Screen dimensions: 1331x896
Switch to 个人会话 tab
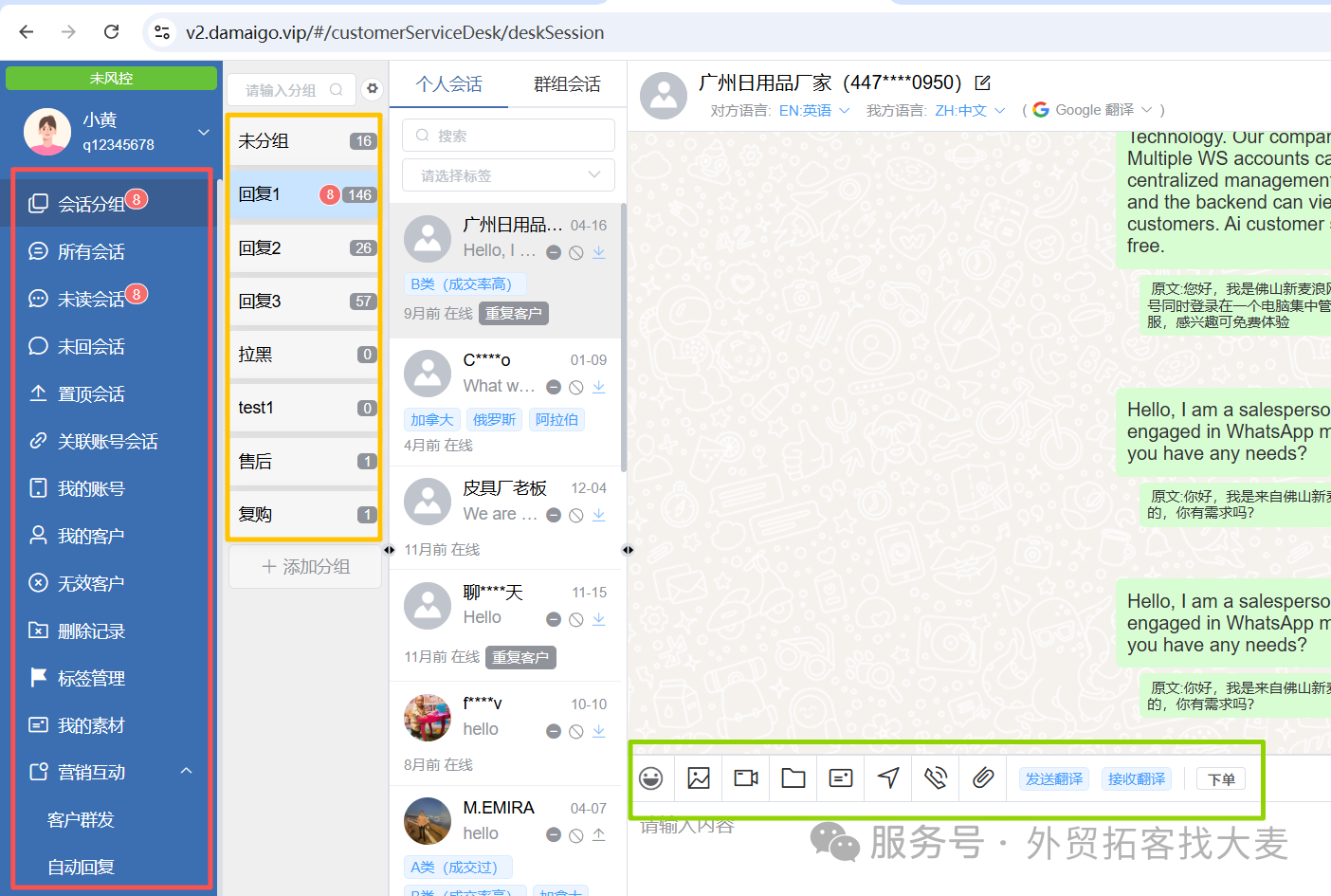coord(448,84)
